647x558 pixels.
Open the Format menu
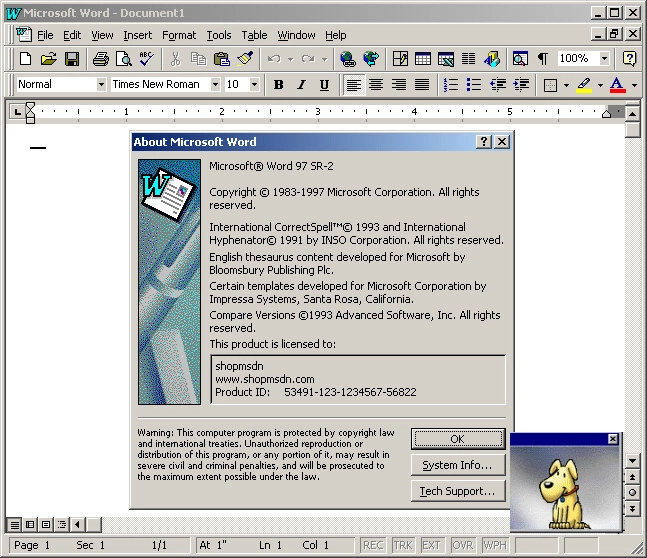coord(179,35)
